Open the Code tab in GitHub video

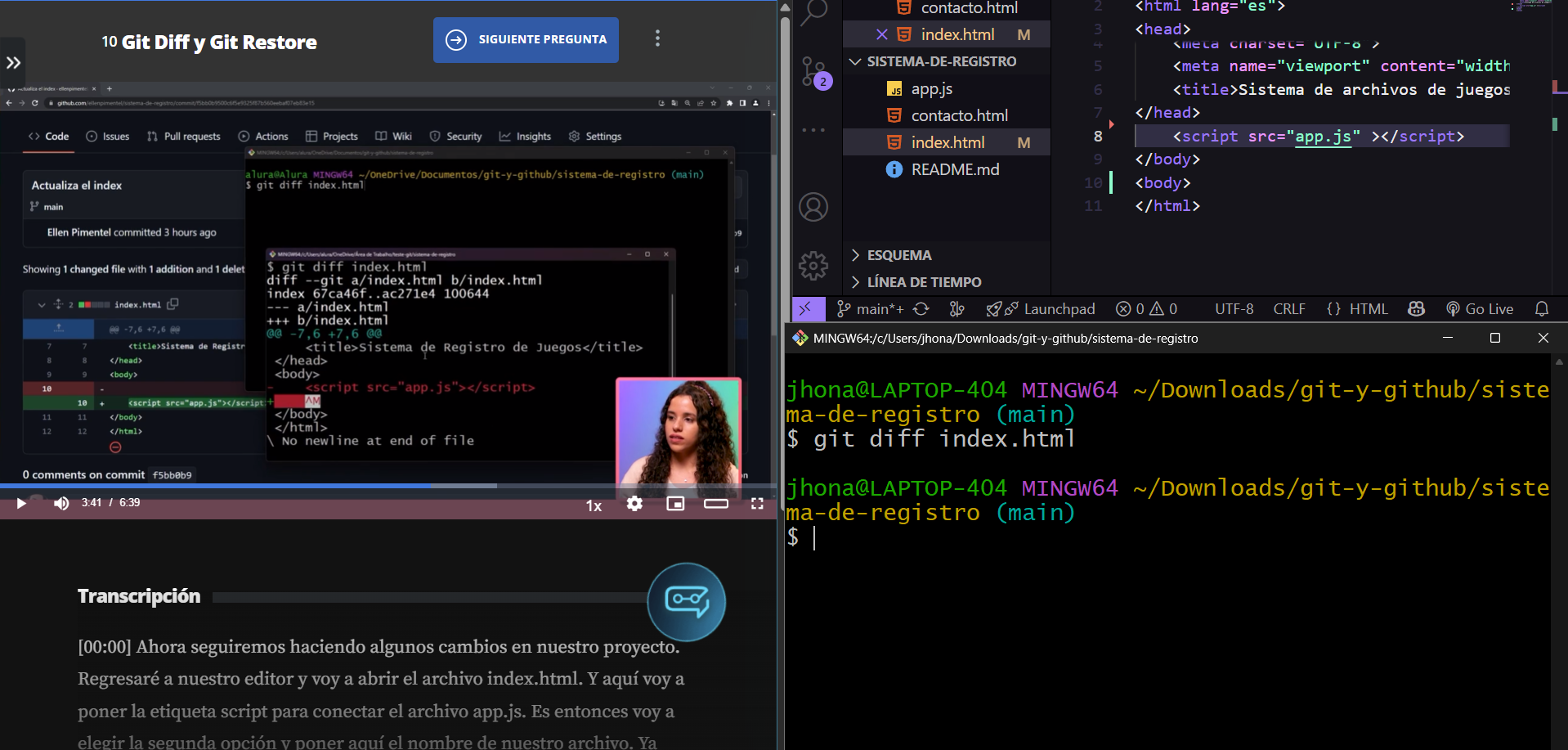click(x=48, y=137)
